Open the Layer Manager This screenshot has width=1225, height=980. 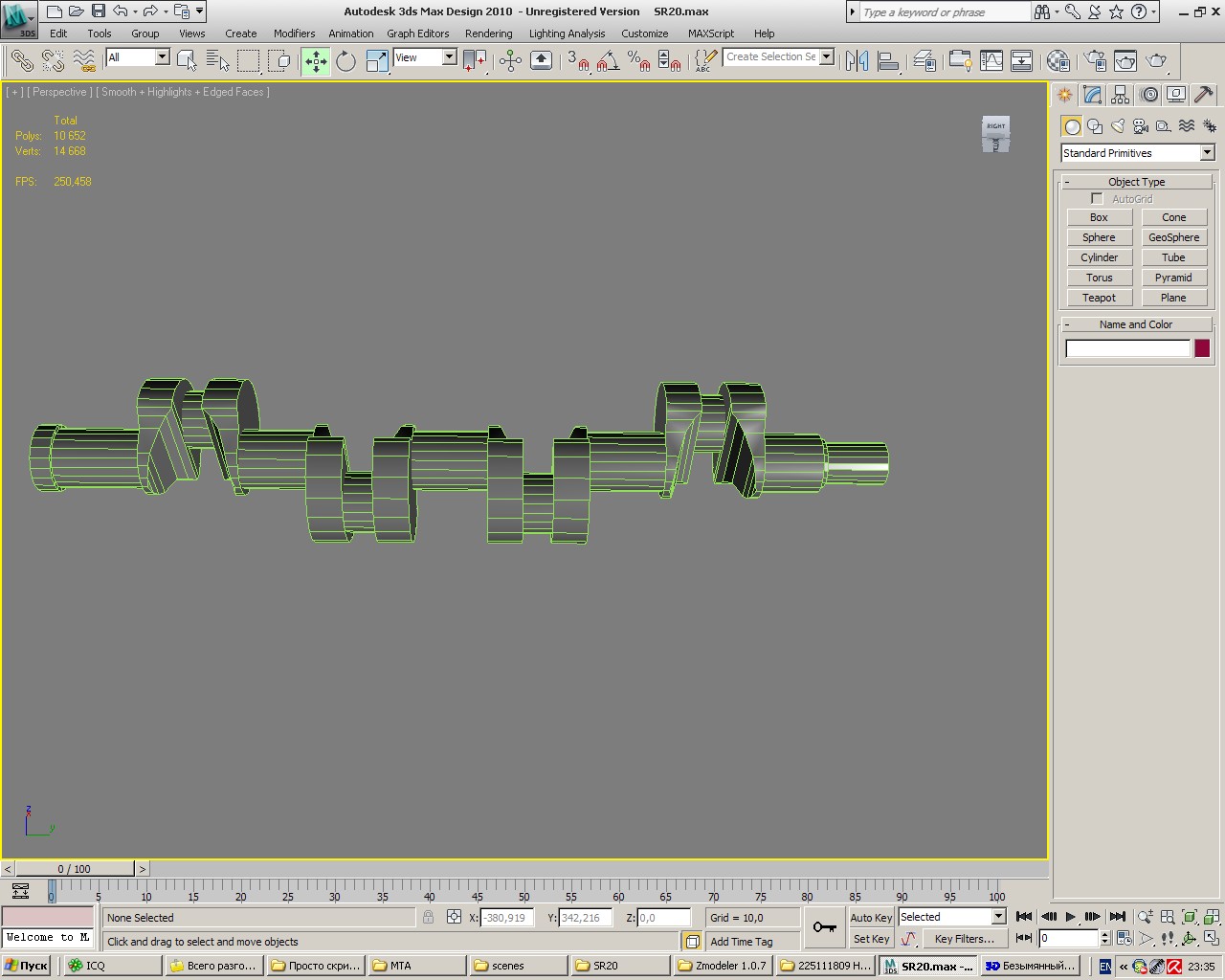click(924, 61)
